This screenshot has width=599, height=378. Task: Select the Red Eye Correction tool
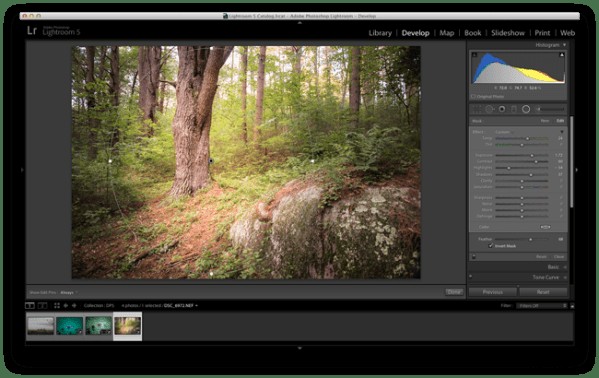[502, 109]
